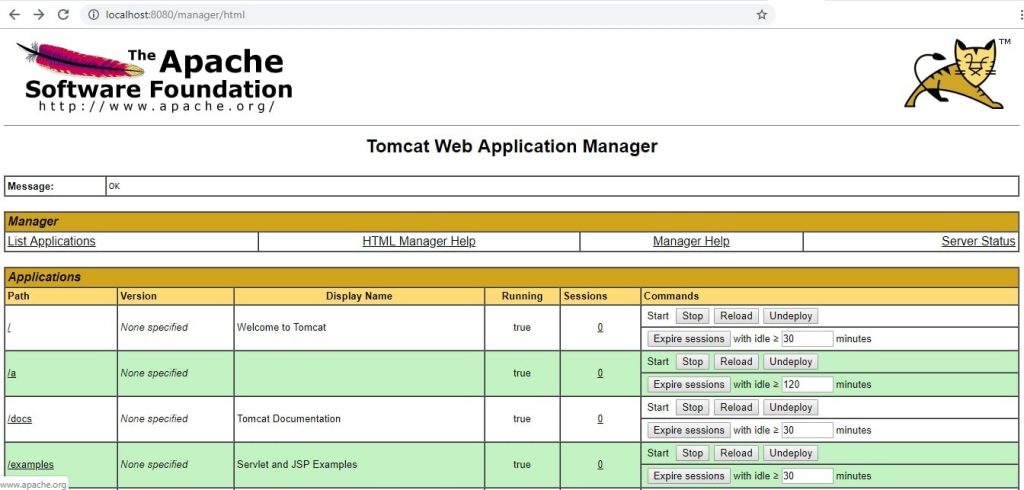Stop the Servlet and JSP Examples application
The width and height of the screenshot is (1024, 490).
point(692,453)
